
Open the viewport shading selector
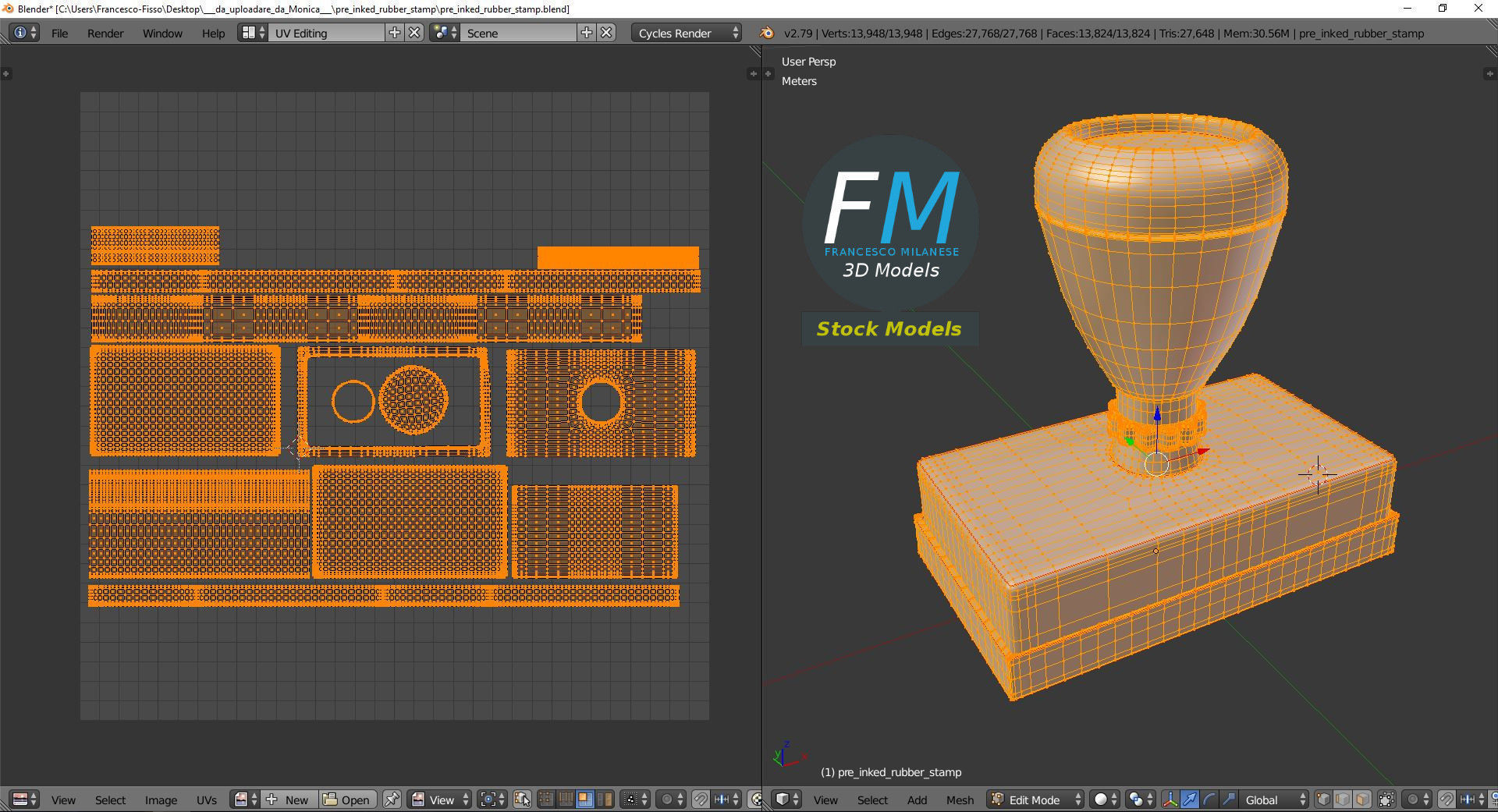1104,800
